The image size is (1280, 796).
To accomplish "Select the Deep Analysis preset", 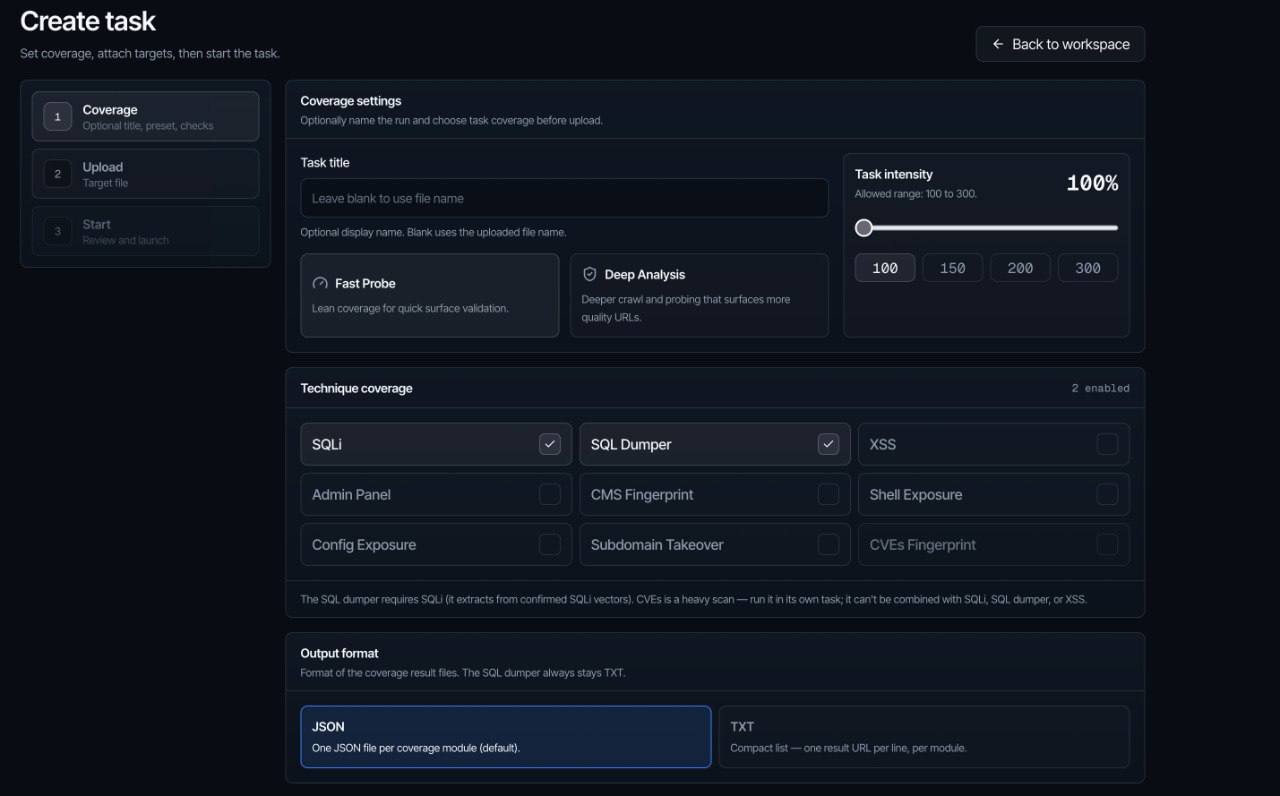I will (699, 295).
